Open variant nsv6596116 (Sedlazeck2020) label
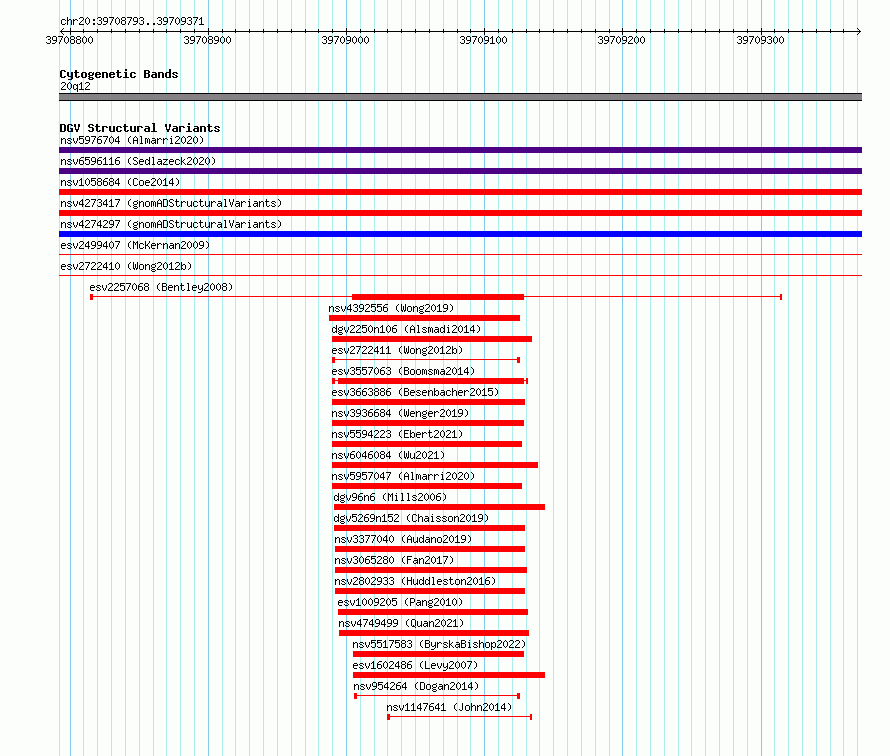 click(x=138, y=161)
